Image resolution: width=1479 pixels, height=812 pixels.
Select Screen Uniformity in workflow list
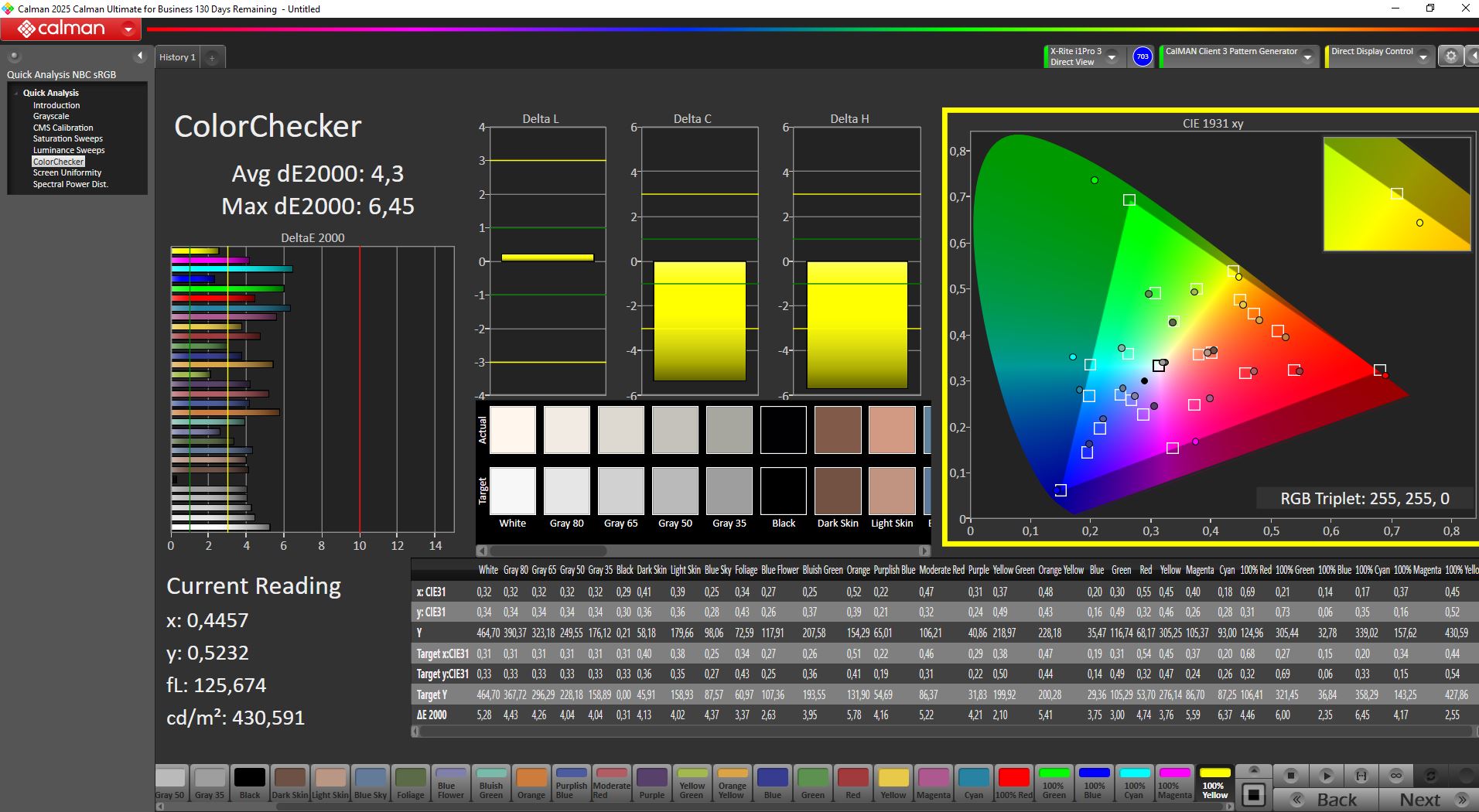click(x=67, y=172)
